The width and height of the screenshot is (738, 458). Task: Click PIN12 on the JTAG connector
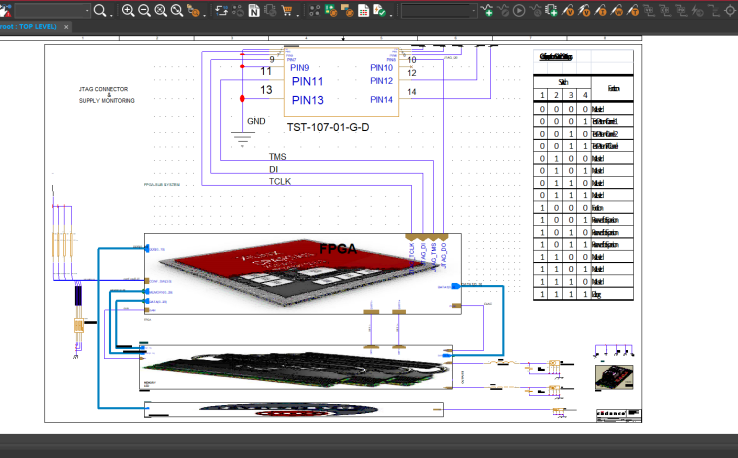381,81
